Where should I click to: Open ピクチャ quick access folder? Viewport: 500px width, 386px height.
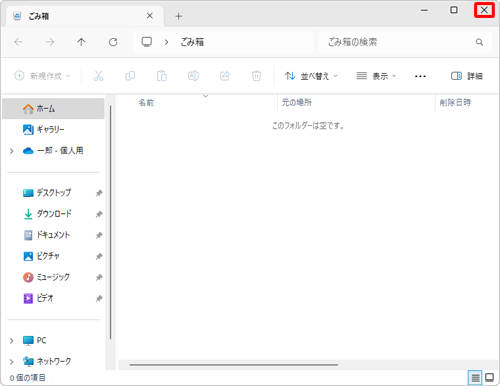41,256
